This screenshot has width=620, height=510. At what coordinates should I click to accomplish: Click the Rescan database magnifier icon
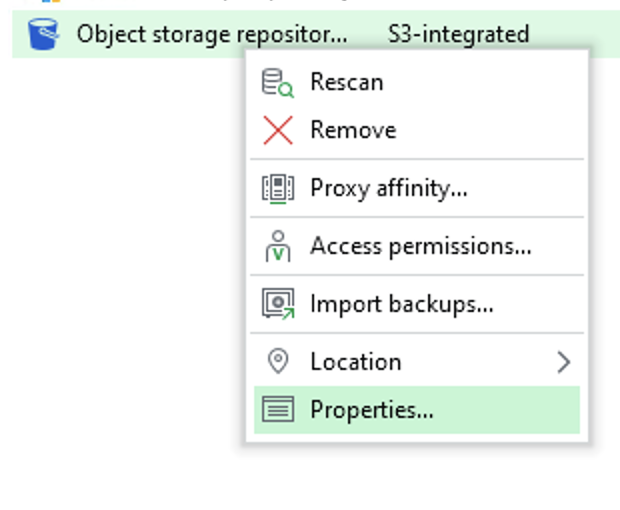(278, 83)
